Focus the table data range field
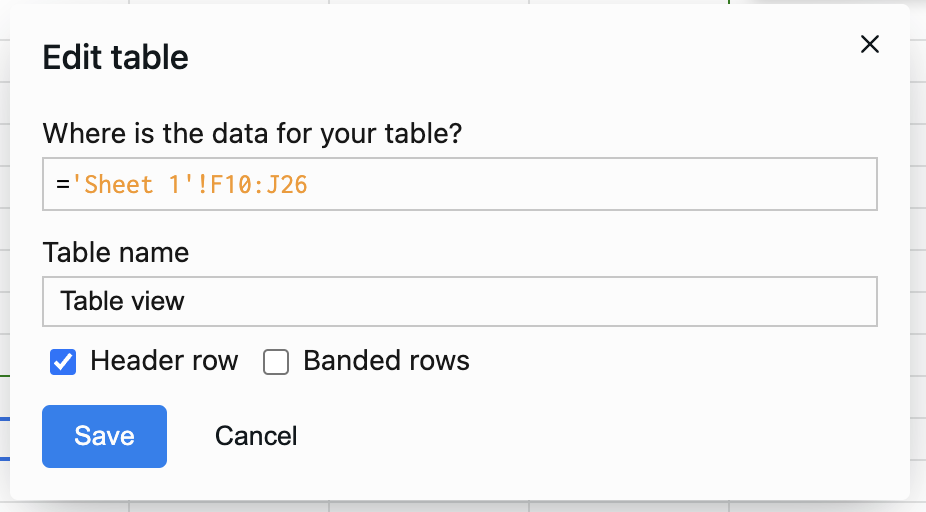Viewport: 926px width, 512px height. click(459, 184)
